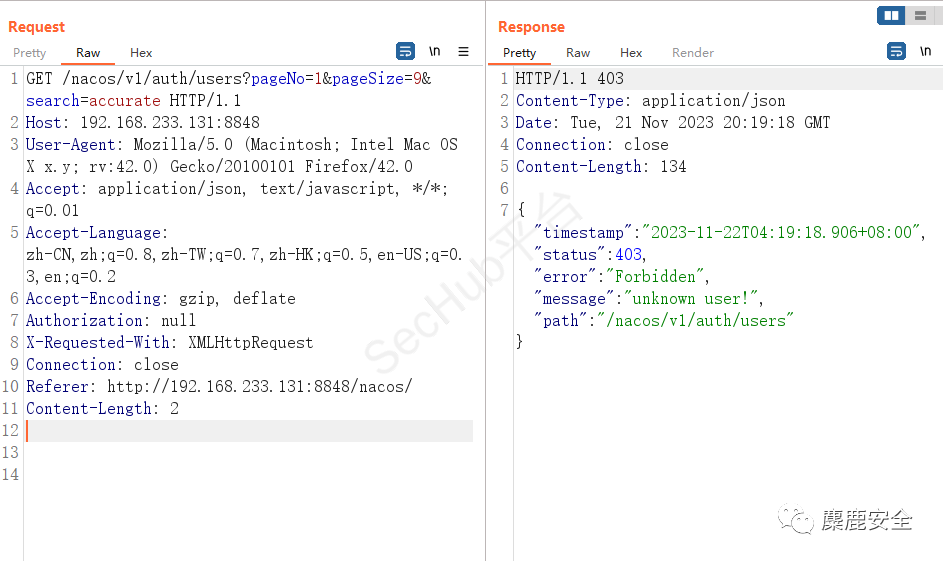
Task: Open the Hex tab in Response panel
Action: click(631, 53)
